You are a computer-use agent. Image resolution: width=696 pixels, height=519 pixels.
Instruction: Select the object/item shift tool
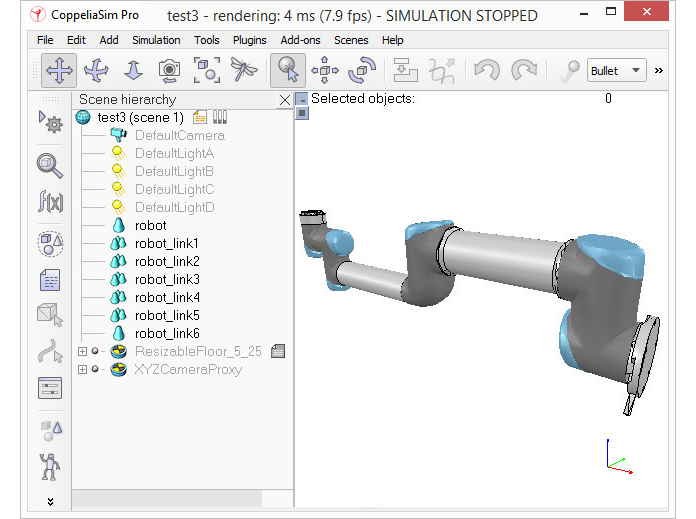click(324, 70)
